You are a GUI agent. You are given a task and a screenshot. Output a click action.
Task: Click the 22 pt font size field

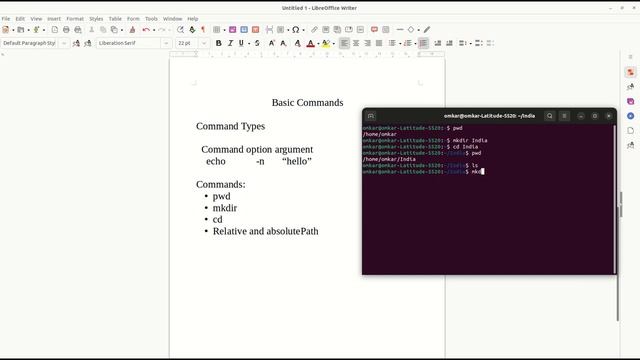pyautogui.click(x=187, y=43)
